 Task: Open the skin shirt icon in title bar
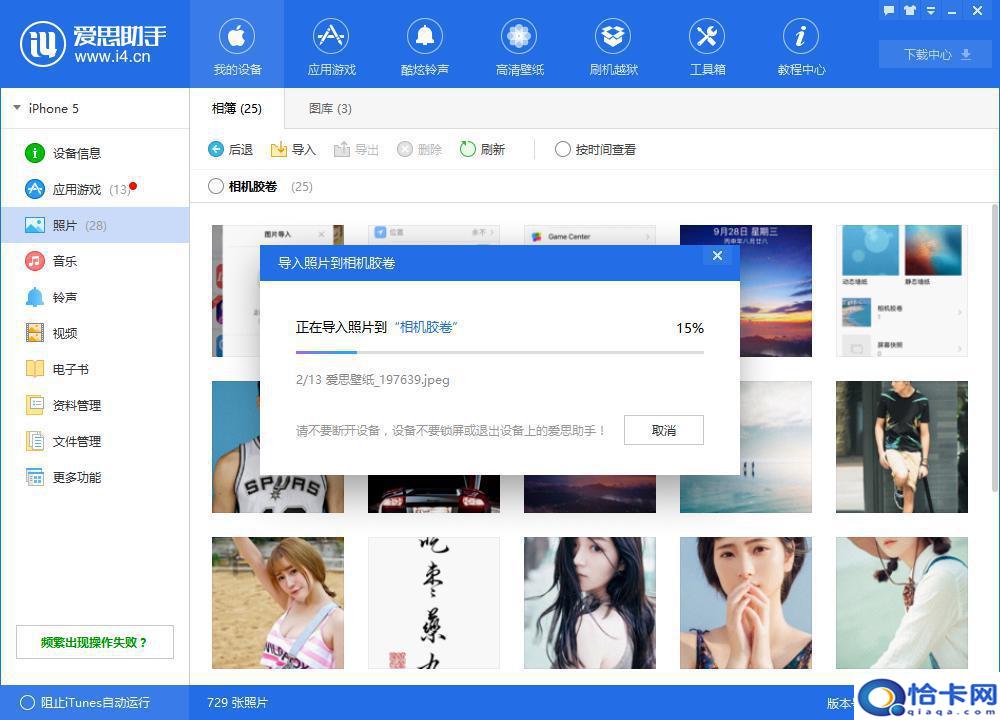(x=909, y=10)
